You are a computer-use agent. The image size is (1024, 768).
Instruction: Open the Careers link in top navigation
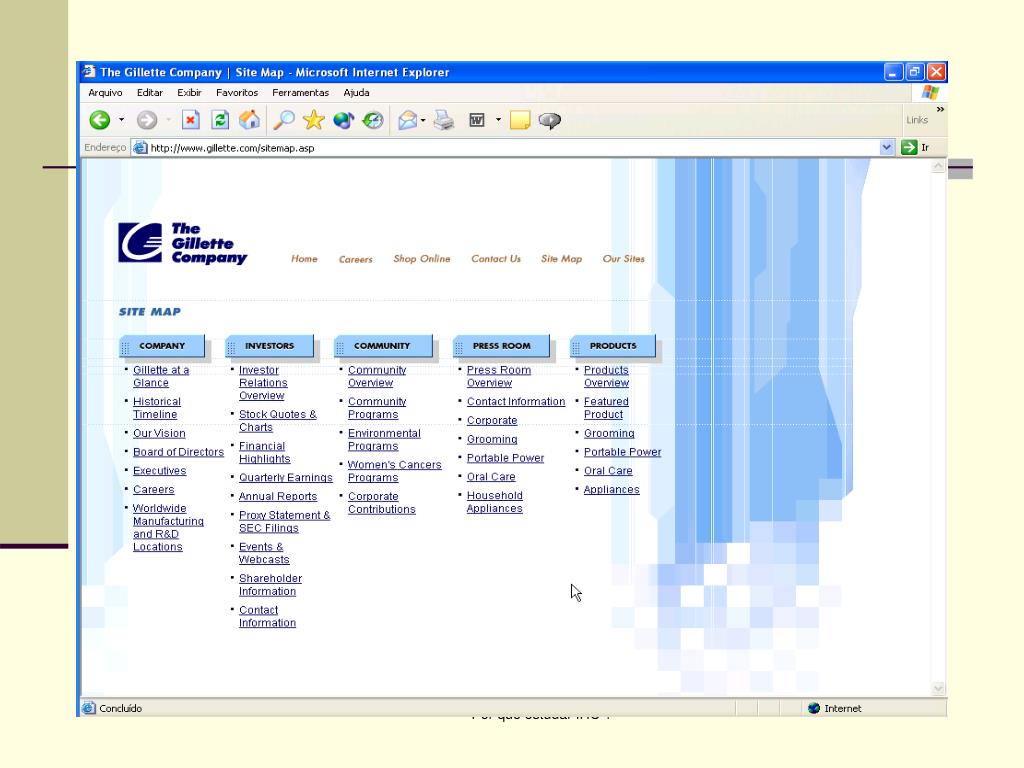pyautogui.click(x=355, y=259)
